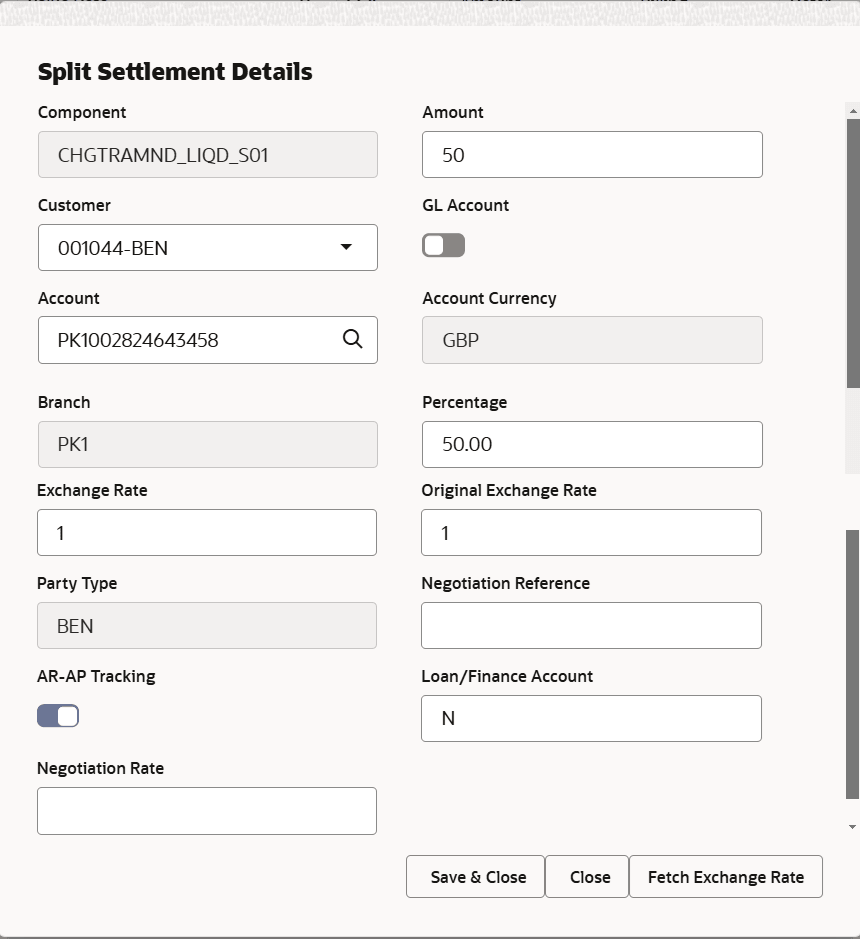This screenshot has height=940, width=860.
Task: Click the Original Exchange Rate field
Action: pyautogui.click(x=591, y=532)
